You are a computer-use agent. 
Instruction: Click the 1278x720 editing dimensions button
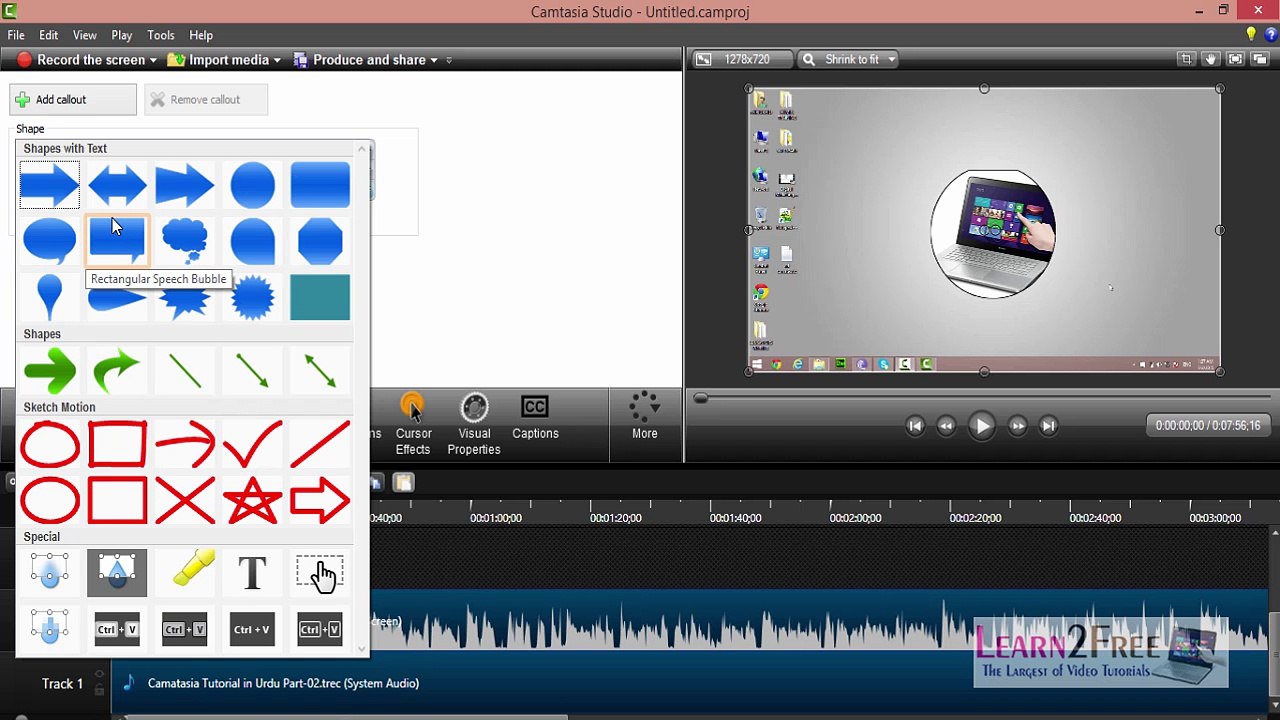(741, 59)
